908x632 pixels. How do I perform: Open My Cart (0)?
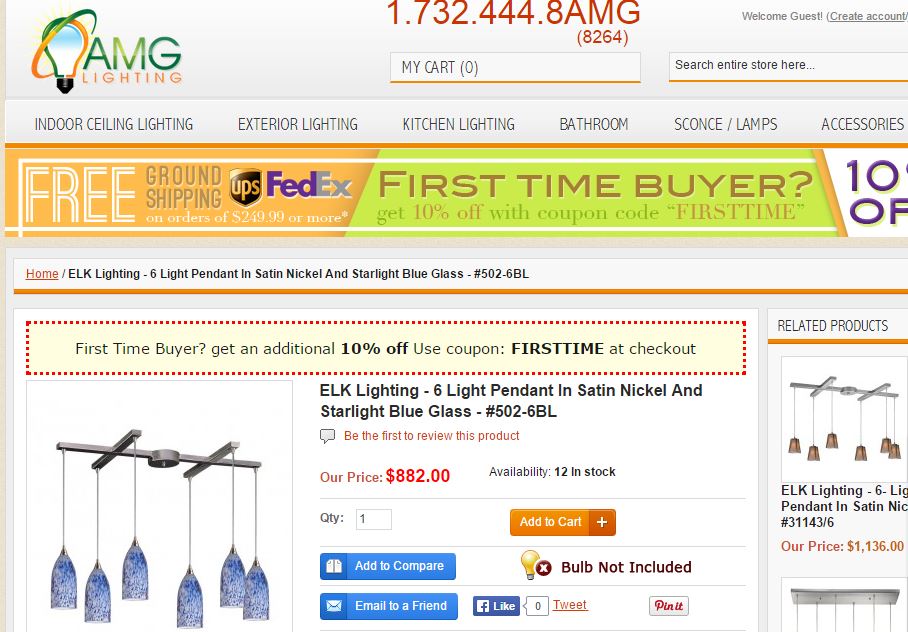coord(515,68)
